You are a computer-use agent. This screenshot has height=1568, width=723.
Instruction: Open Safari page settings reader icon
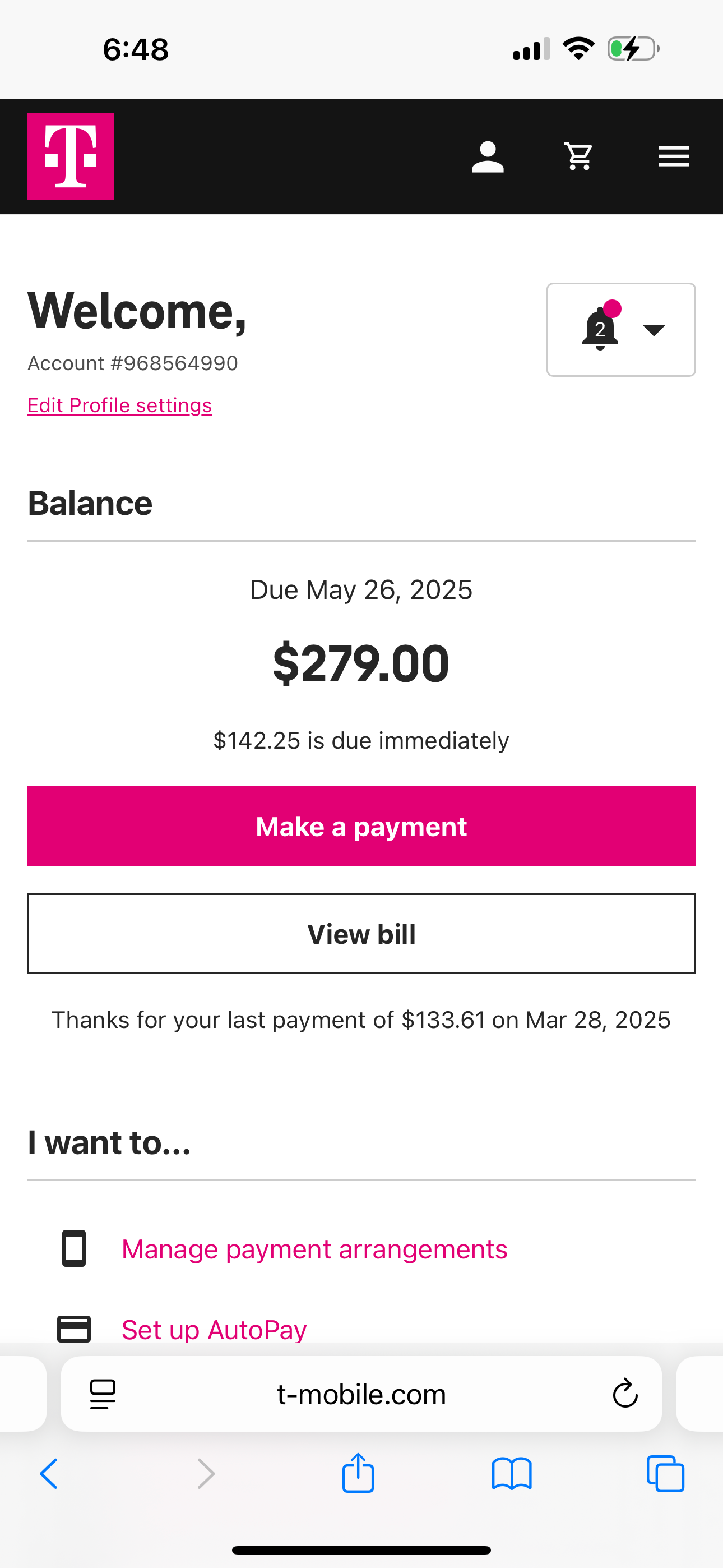103,1394
